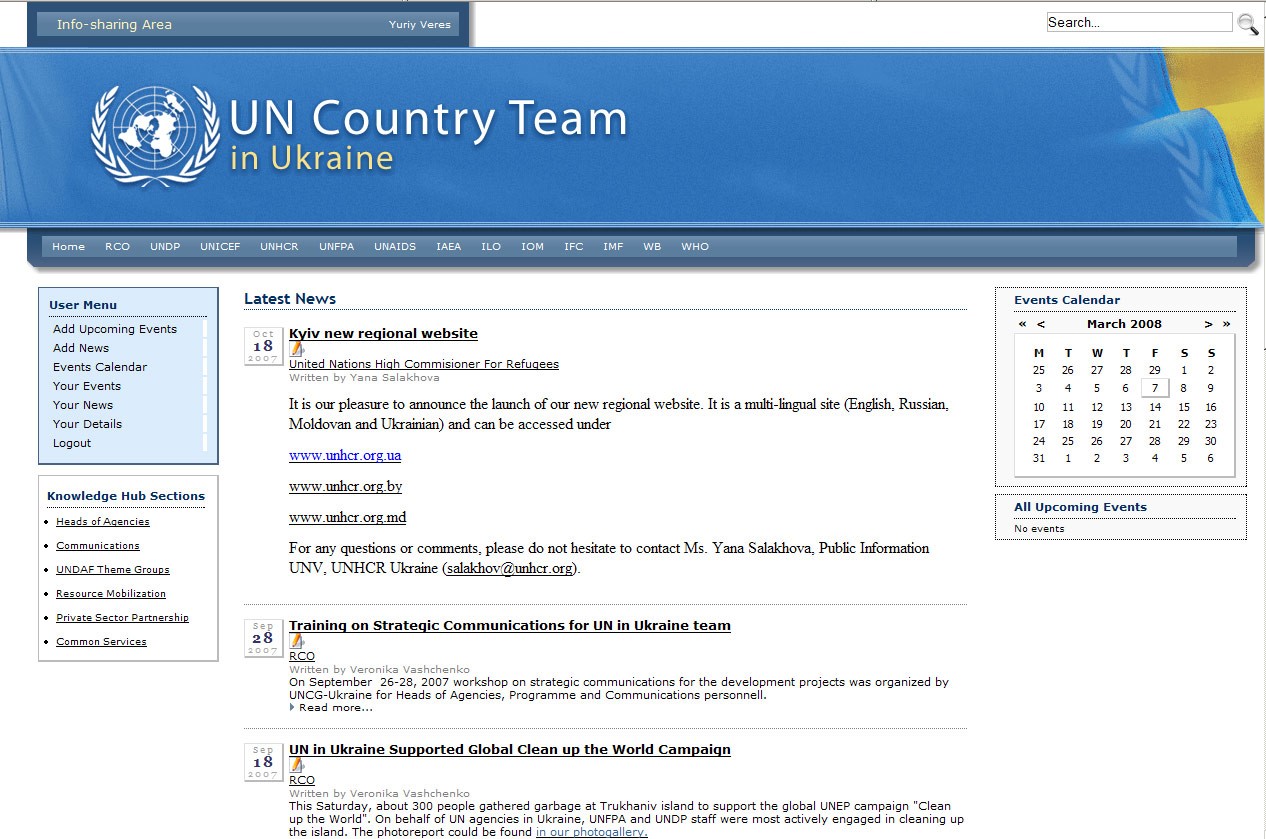Click Yuriy Veres user name
The height and width of the screenshot is (839, 1266).
click(x=420, y=25)
